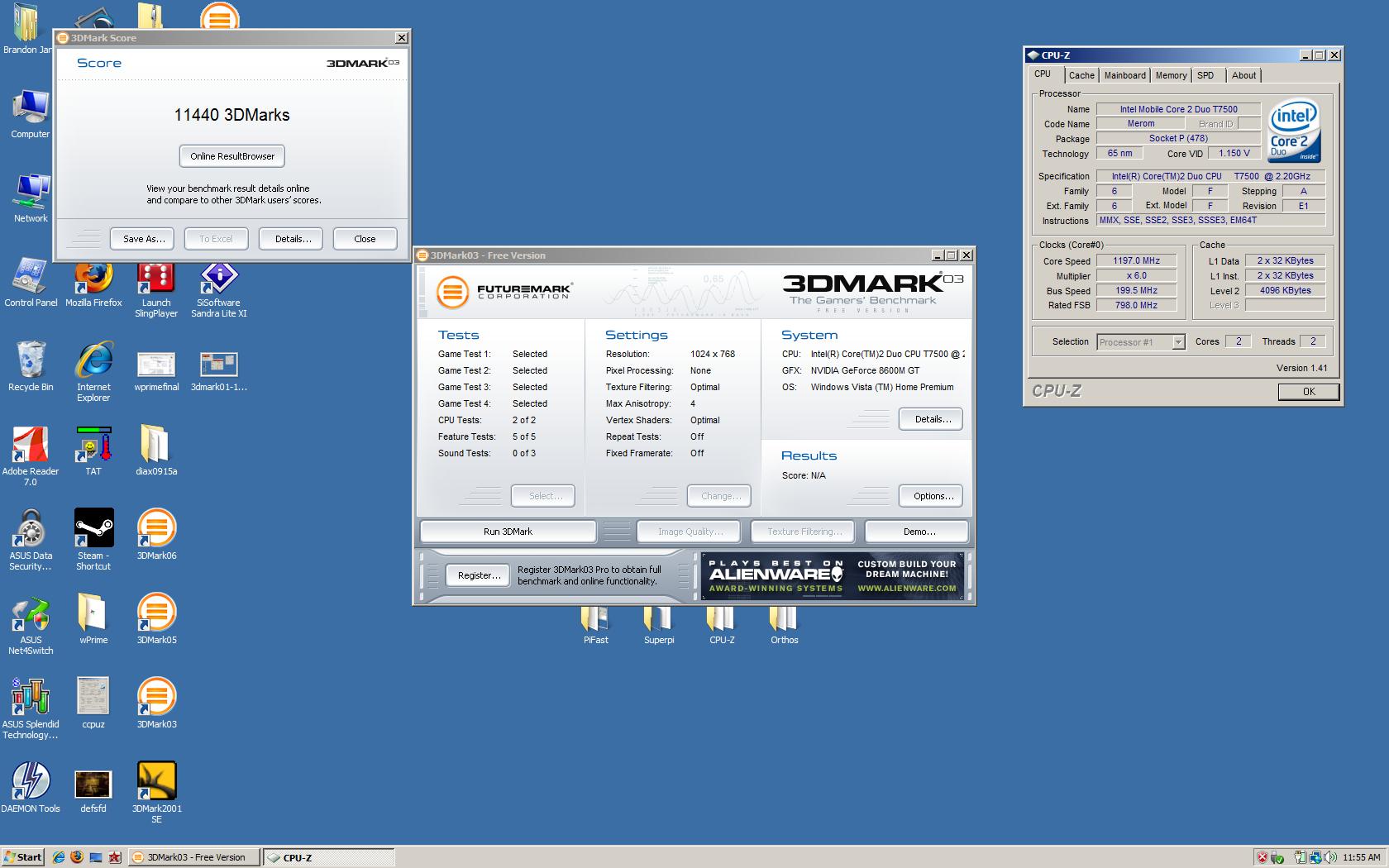Switch to Cache tab in CPU-Z
The width and height of the screenshot is (1389, 868).
(1081, 75)
